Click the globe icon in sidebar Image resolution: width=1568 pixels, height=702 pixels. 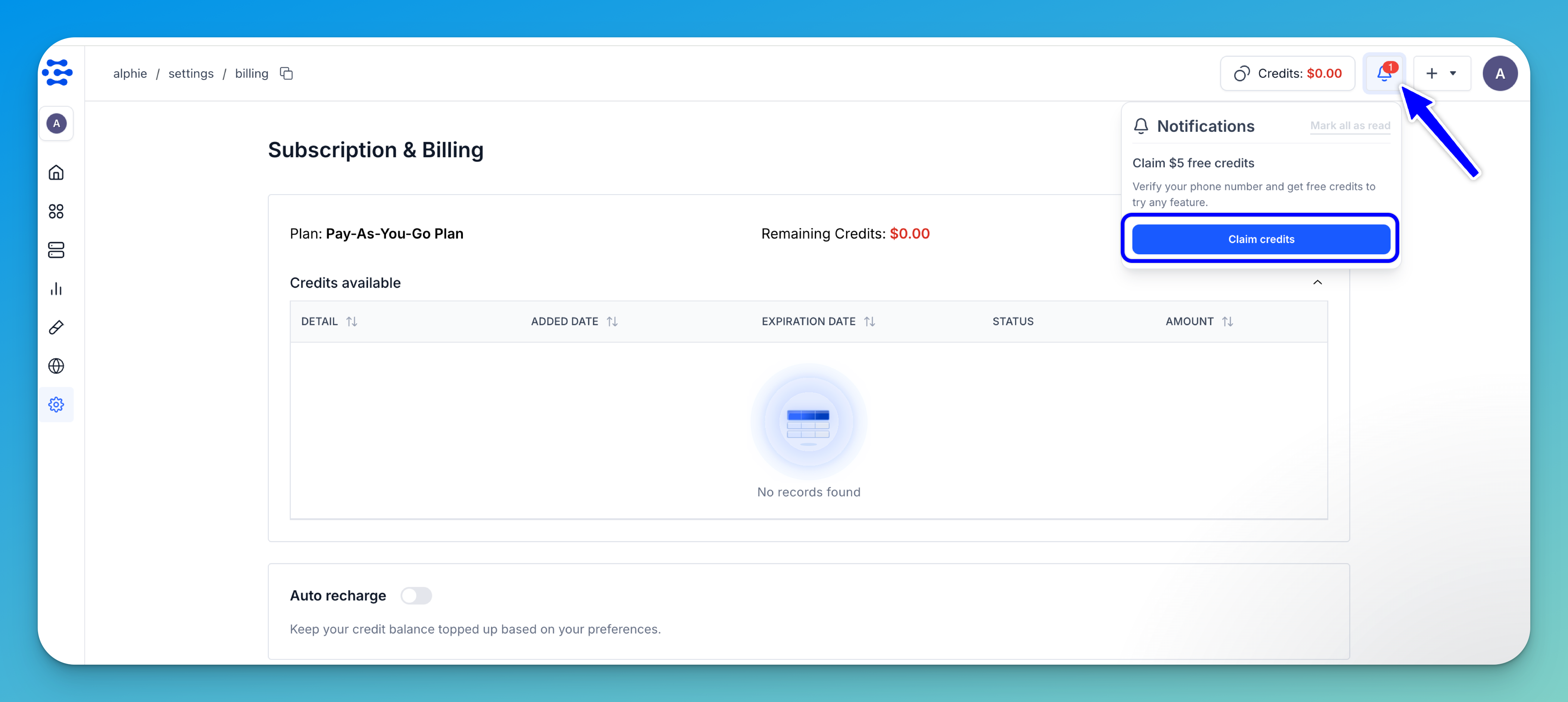56,366
